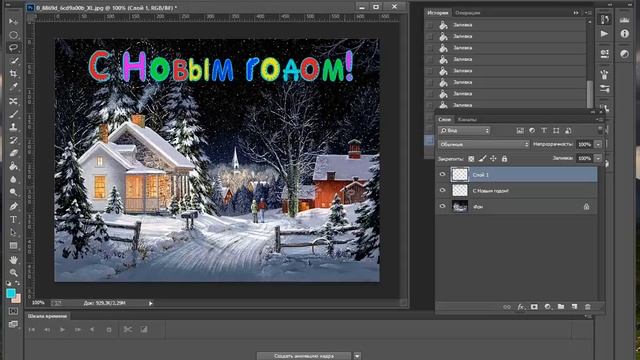Toggle lock transparent pixels

(471, 159)
